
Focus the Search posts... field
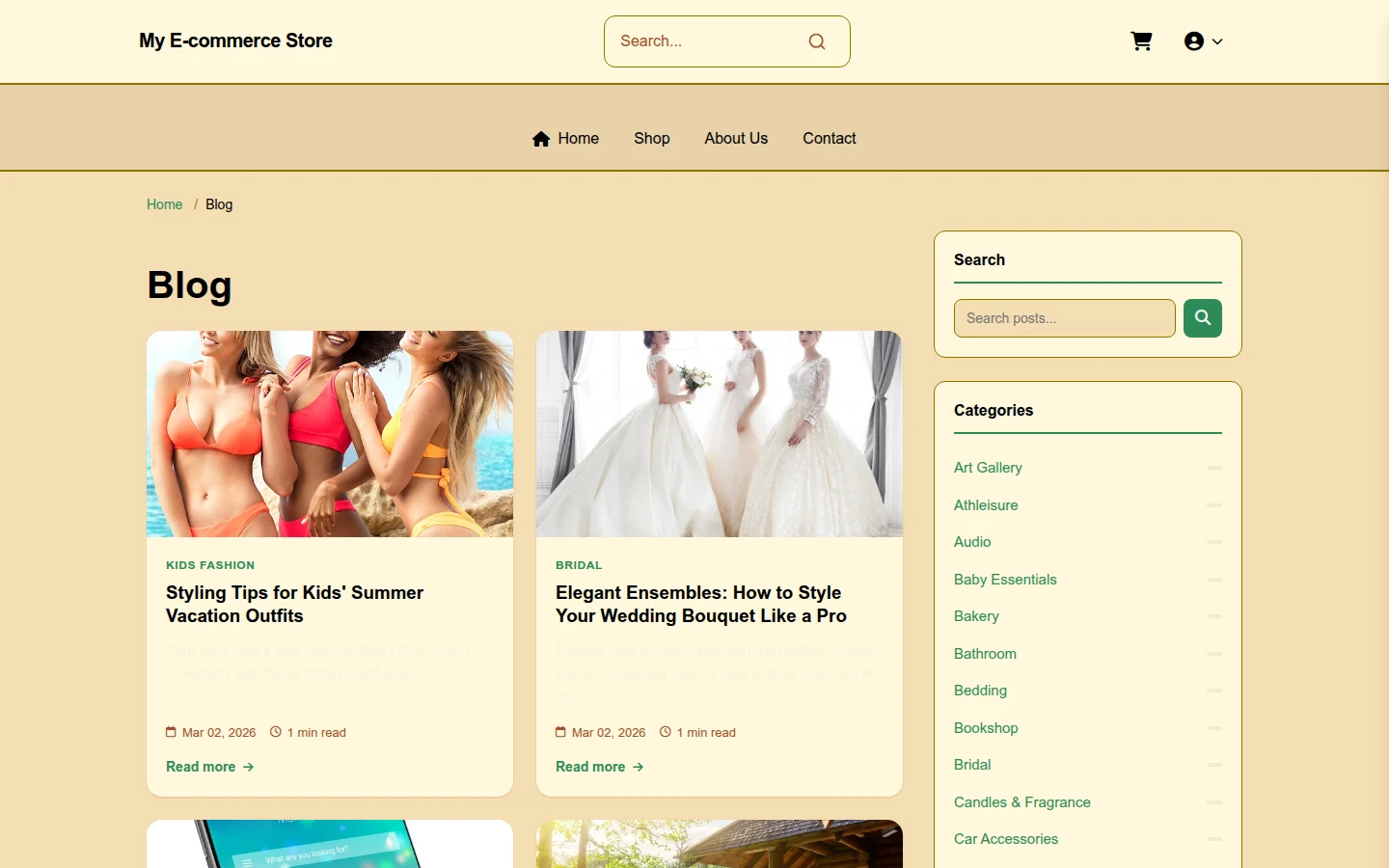point(1065,318)
